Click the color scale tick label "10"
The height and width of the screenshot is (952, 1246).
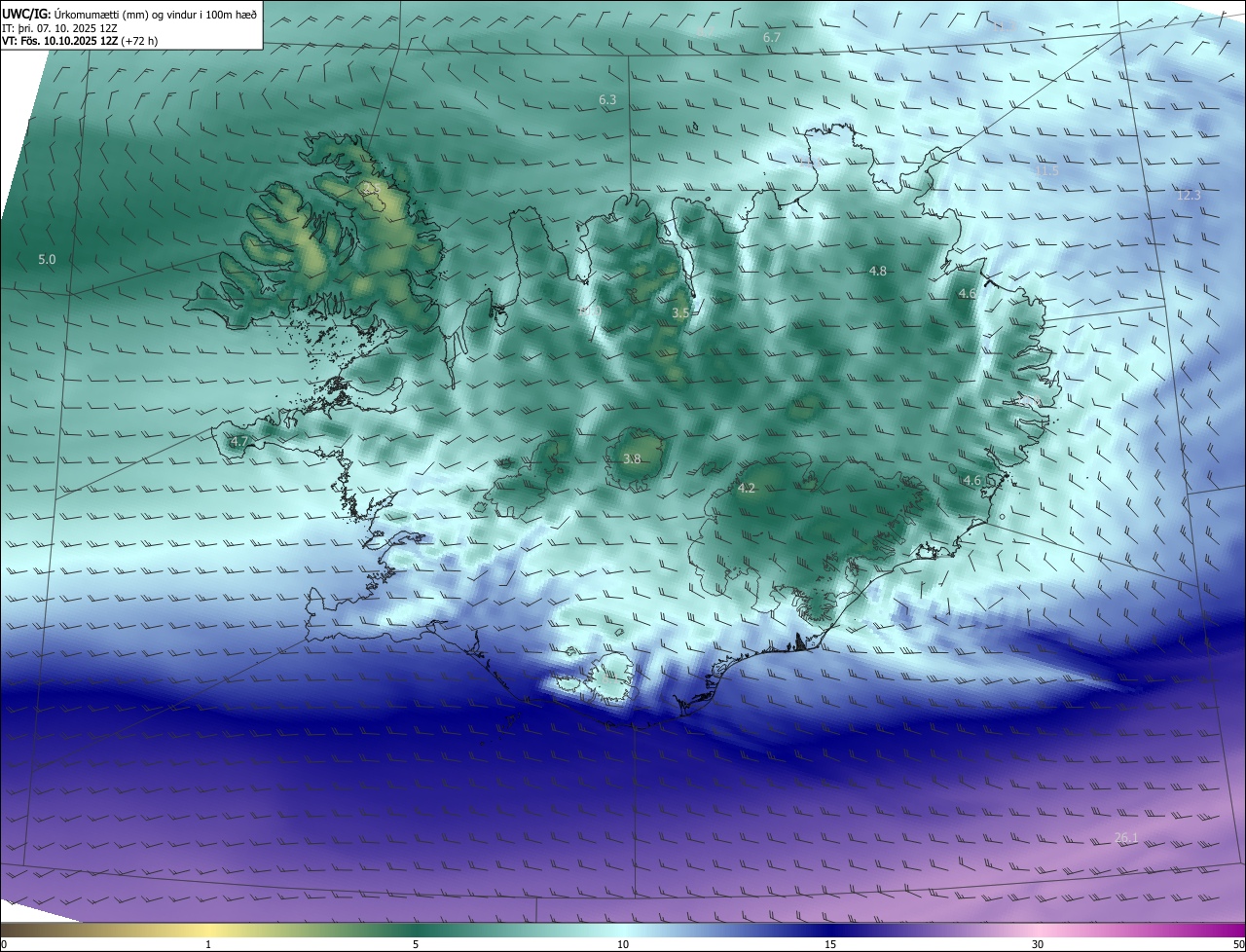(623, 944)
